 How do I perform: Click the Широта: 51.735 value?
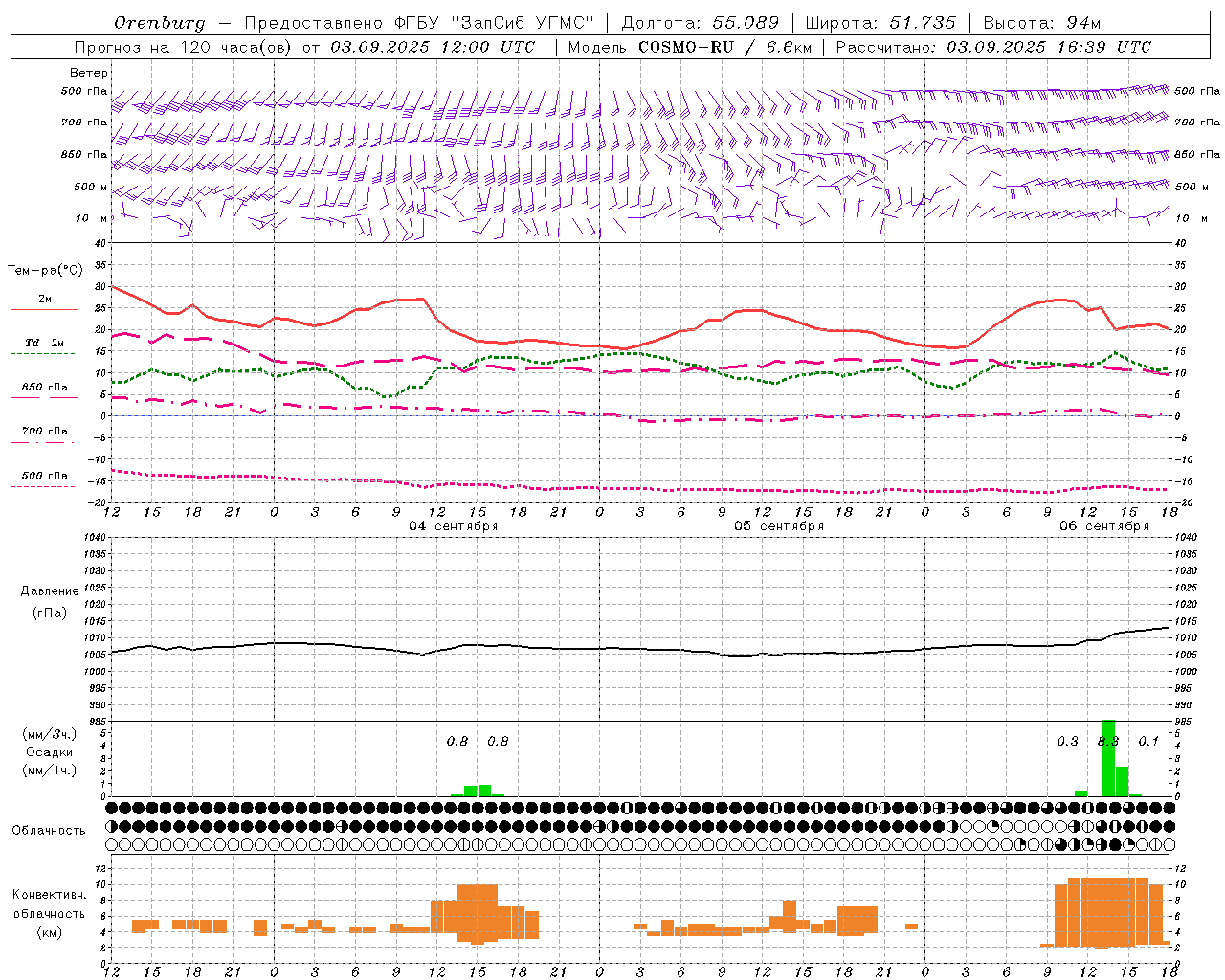(880, 23)
